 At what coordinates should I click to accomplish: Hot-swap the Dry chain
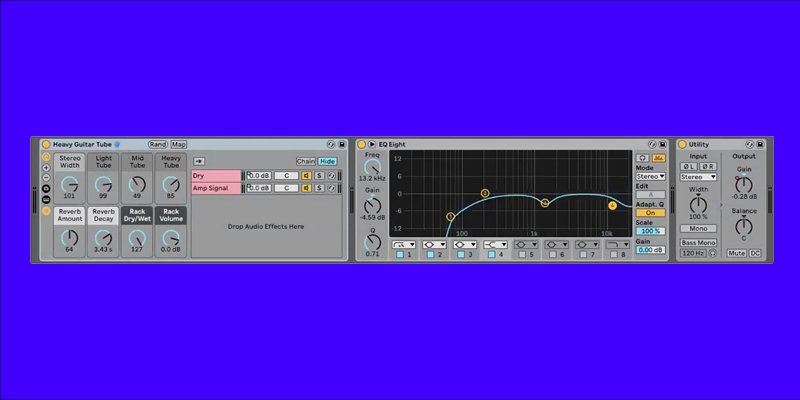(x=331, y=176)
